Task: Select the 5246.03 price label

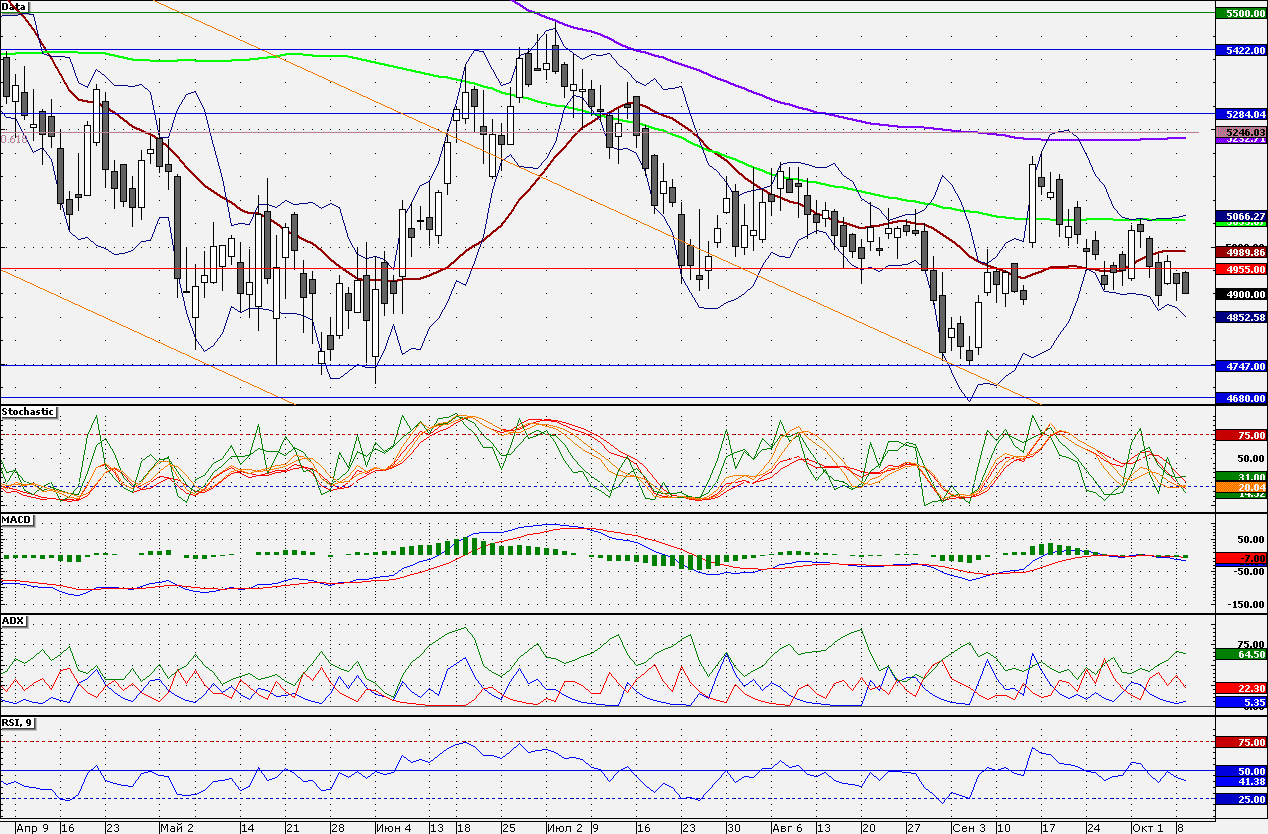Action: (1240, 131)
